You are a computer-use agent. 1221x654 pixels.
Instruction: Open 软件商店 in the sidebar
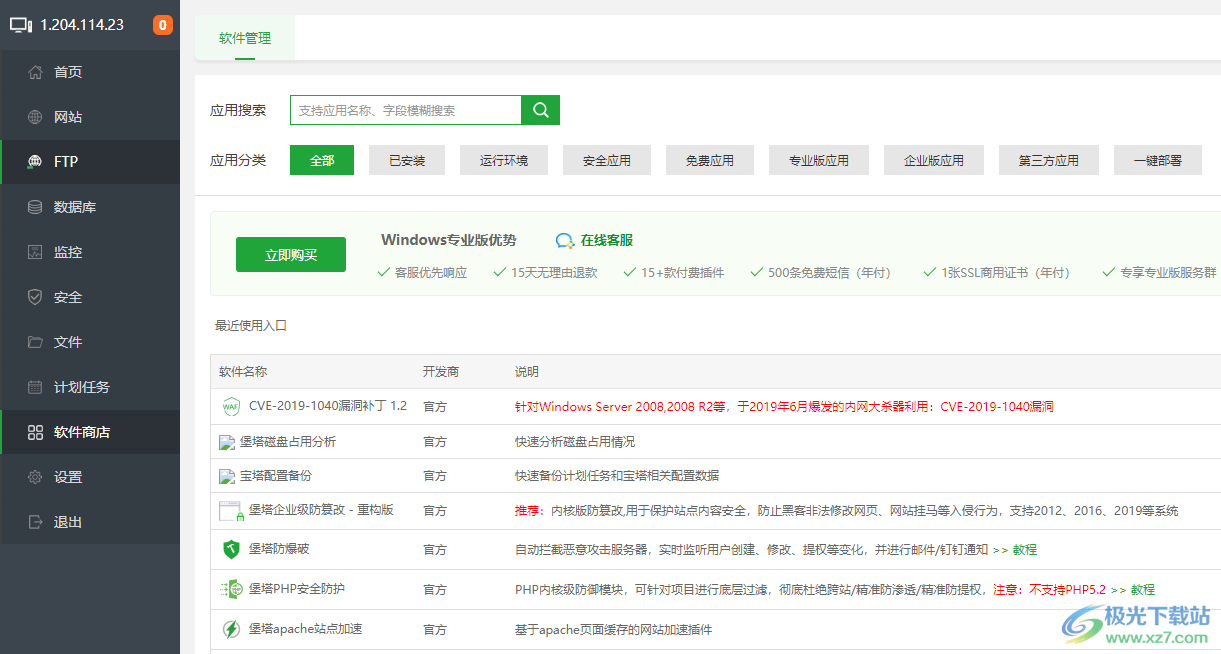(90, 432)
